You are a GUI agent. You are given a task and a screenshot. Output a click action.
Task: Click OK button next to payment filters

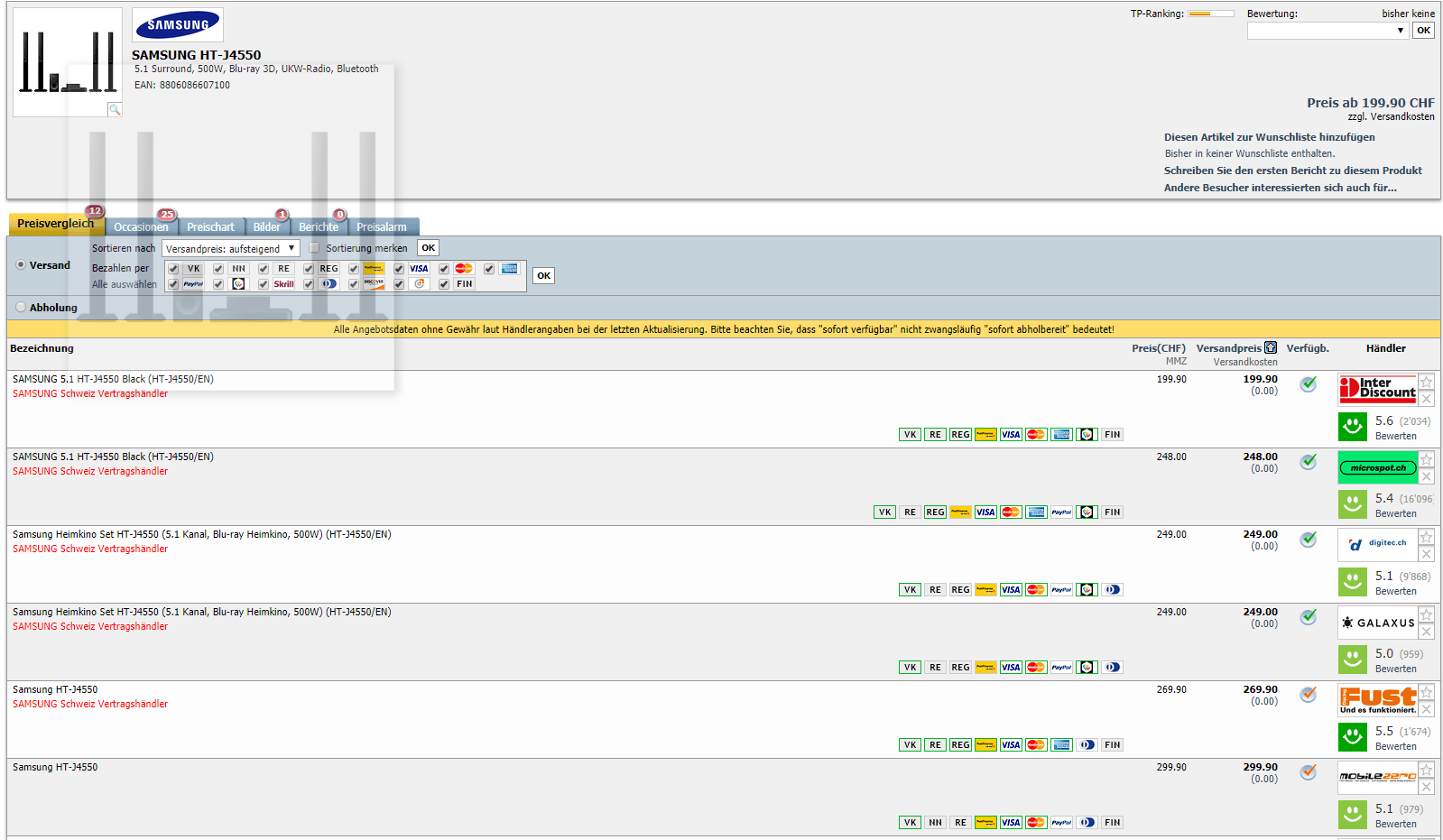click(x=543, y=276)
